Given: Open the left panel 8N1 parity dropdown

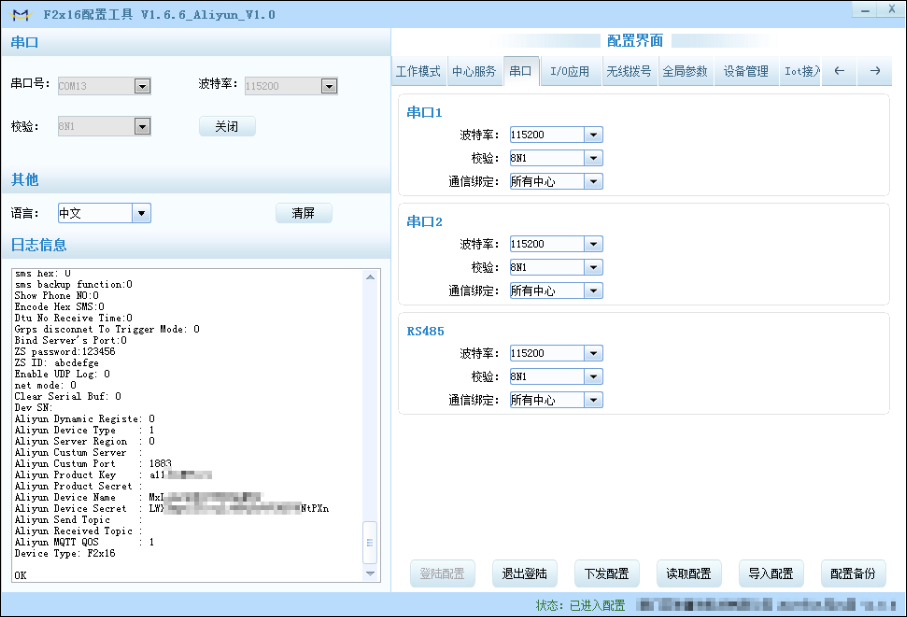Looking at the screenshot, I should (142, 126).
